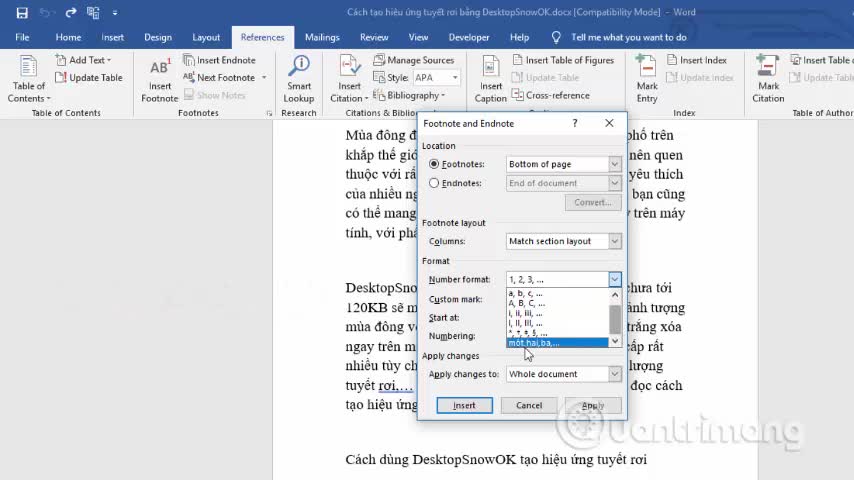Open Smart Lookup research
Image resolution: width=854 pixels, height=480 pixels.
pos(298,79)
